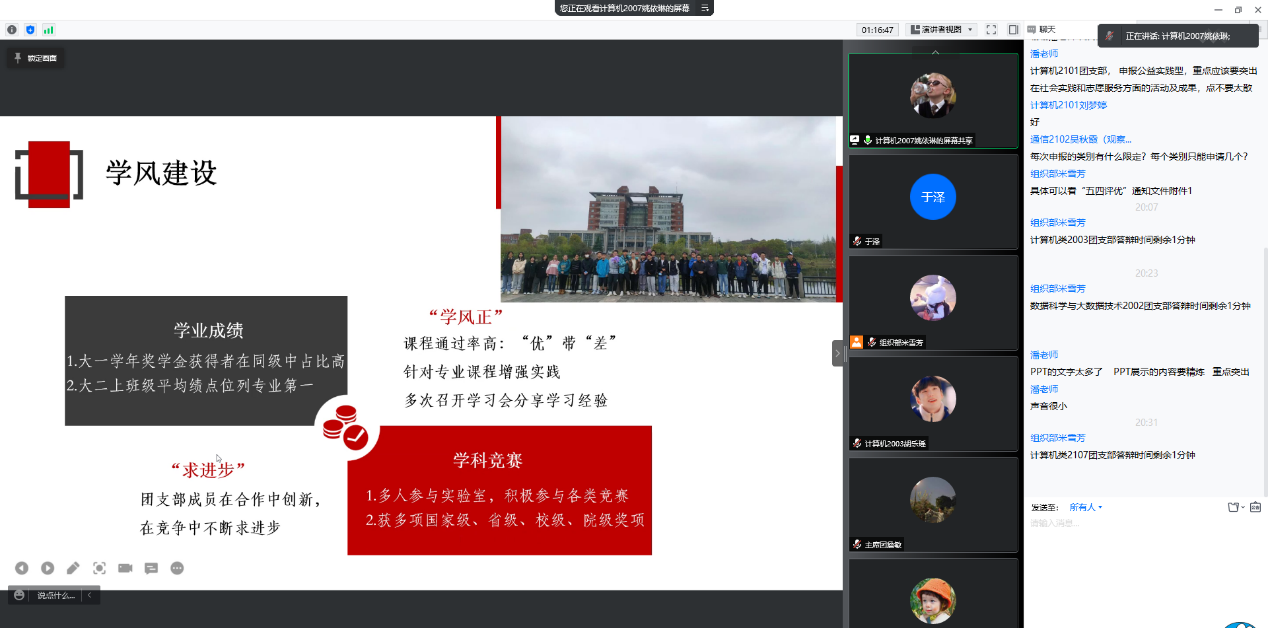Open the blue security shield icon
The image size is (1268, 628).
[x=30, y=30]
